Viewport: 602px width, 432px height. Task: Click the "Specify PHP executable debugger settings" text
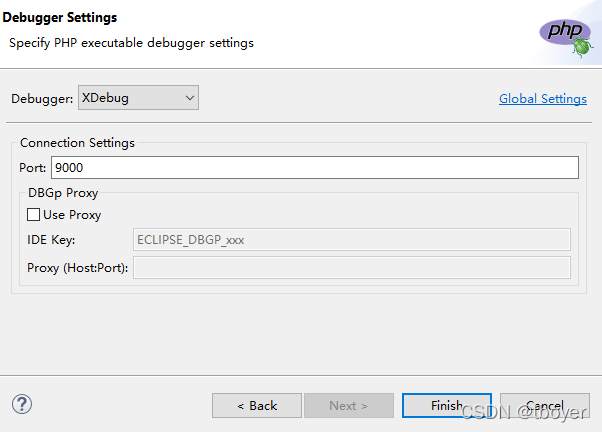pyautogui.click(x=131, y=43)
